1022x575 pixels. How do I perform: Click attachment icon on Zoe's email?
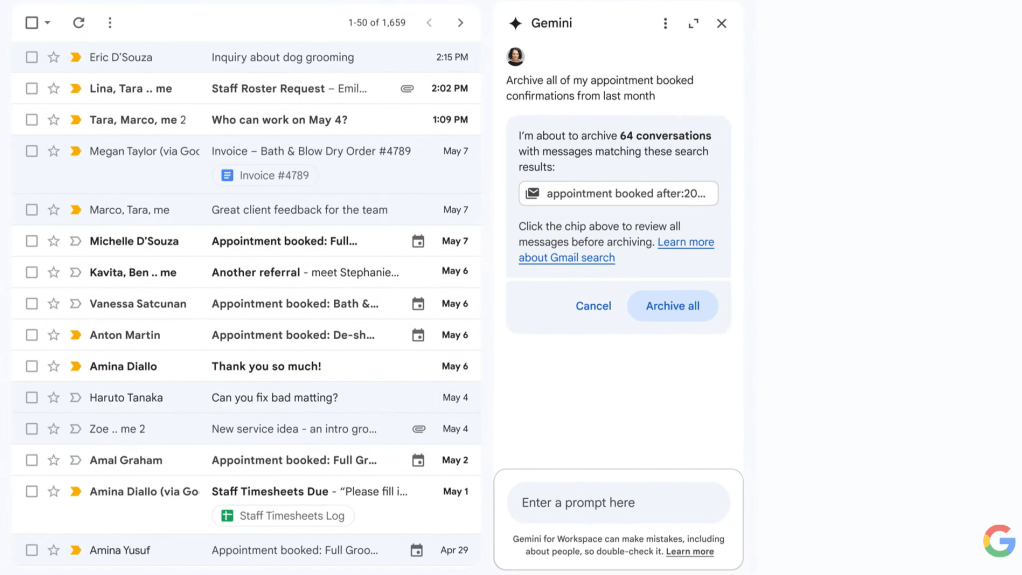(419, 429)
